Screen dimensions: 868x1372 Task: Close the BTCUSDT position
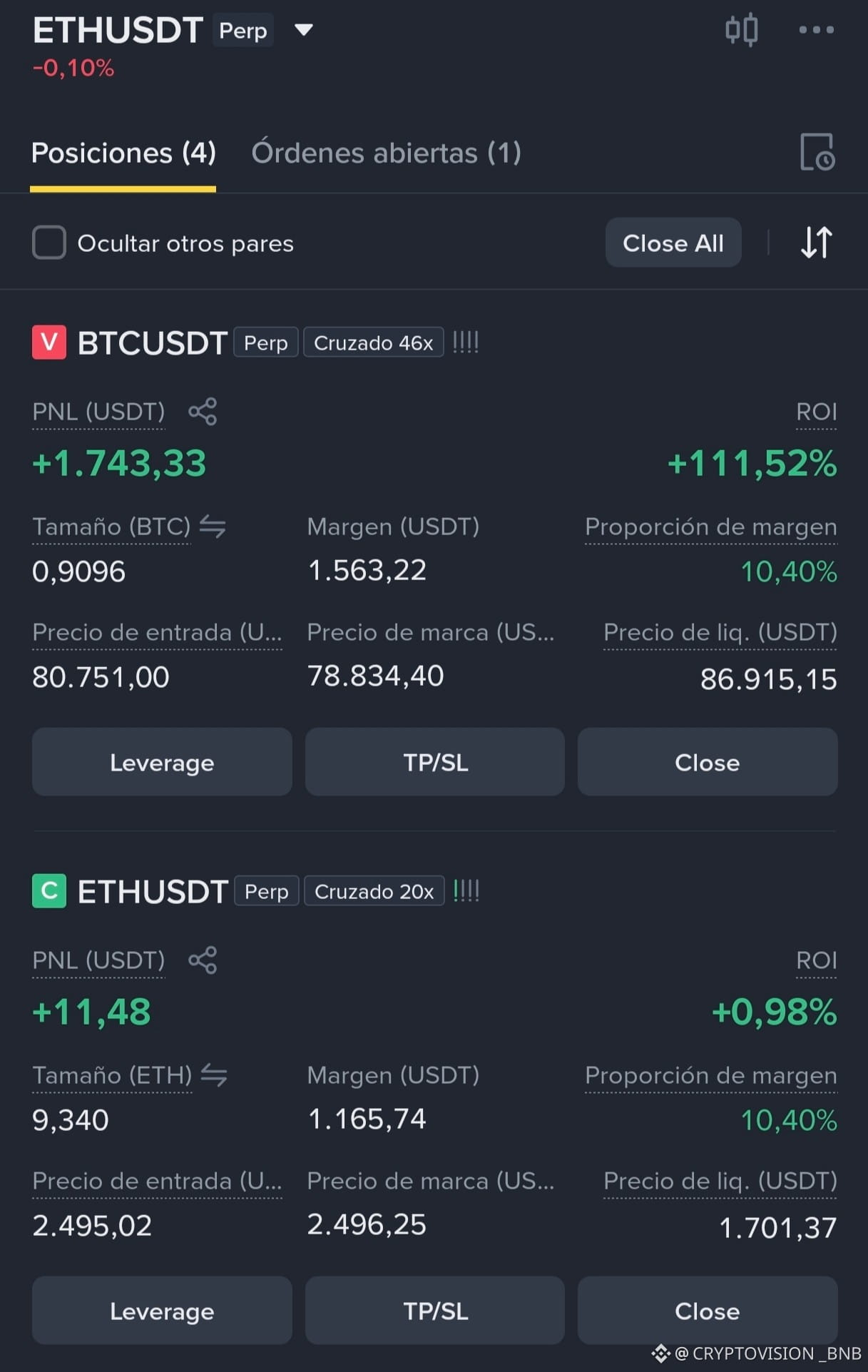click(x=708, y=762)
